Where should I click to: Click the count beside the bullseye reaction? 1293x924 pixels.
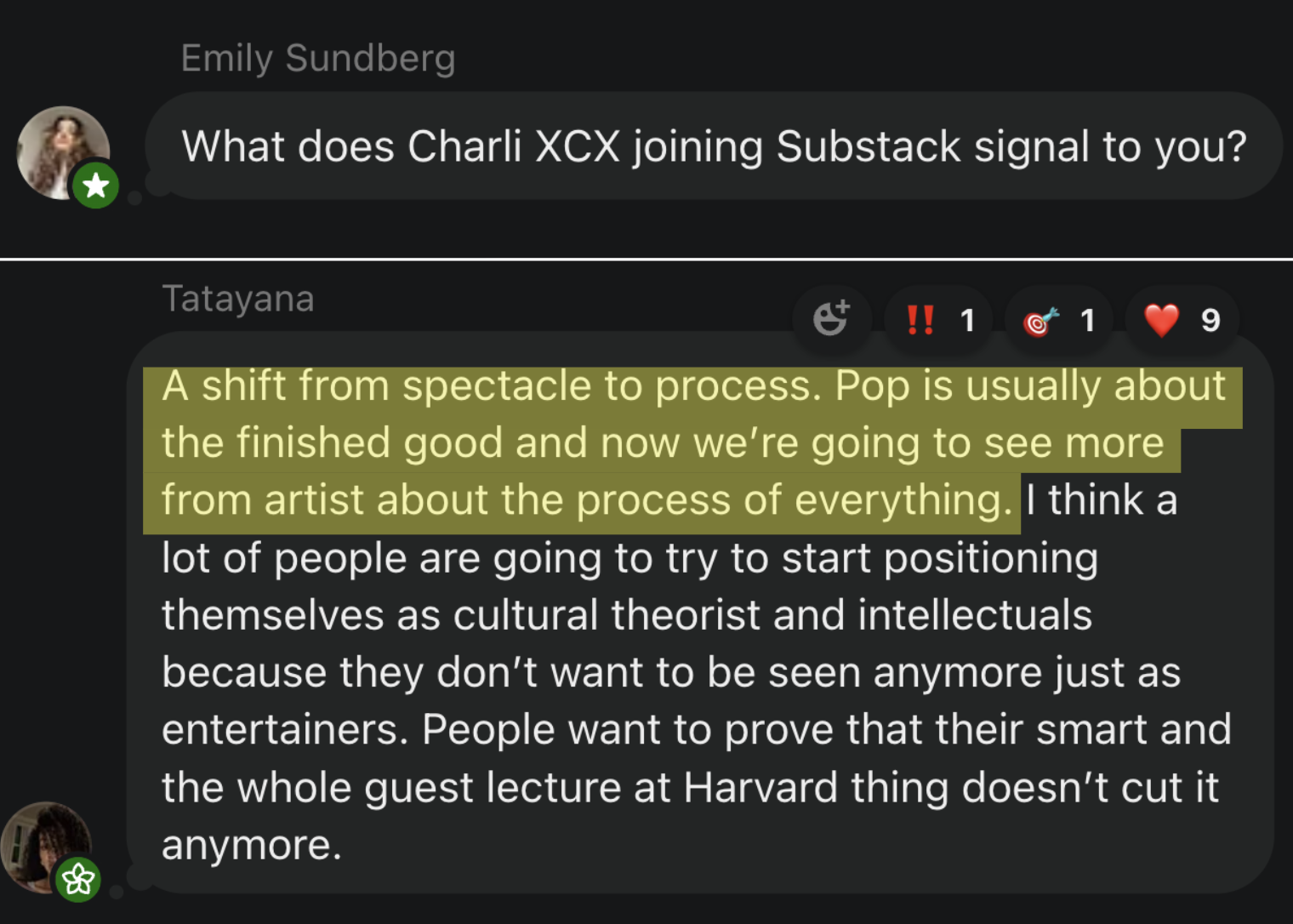tap(1087, 321)
